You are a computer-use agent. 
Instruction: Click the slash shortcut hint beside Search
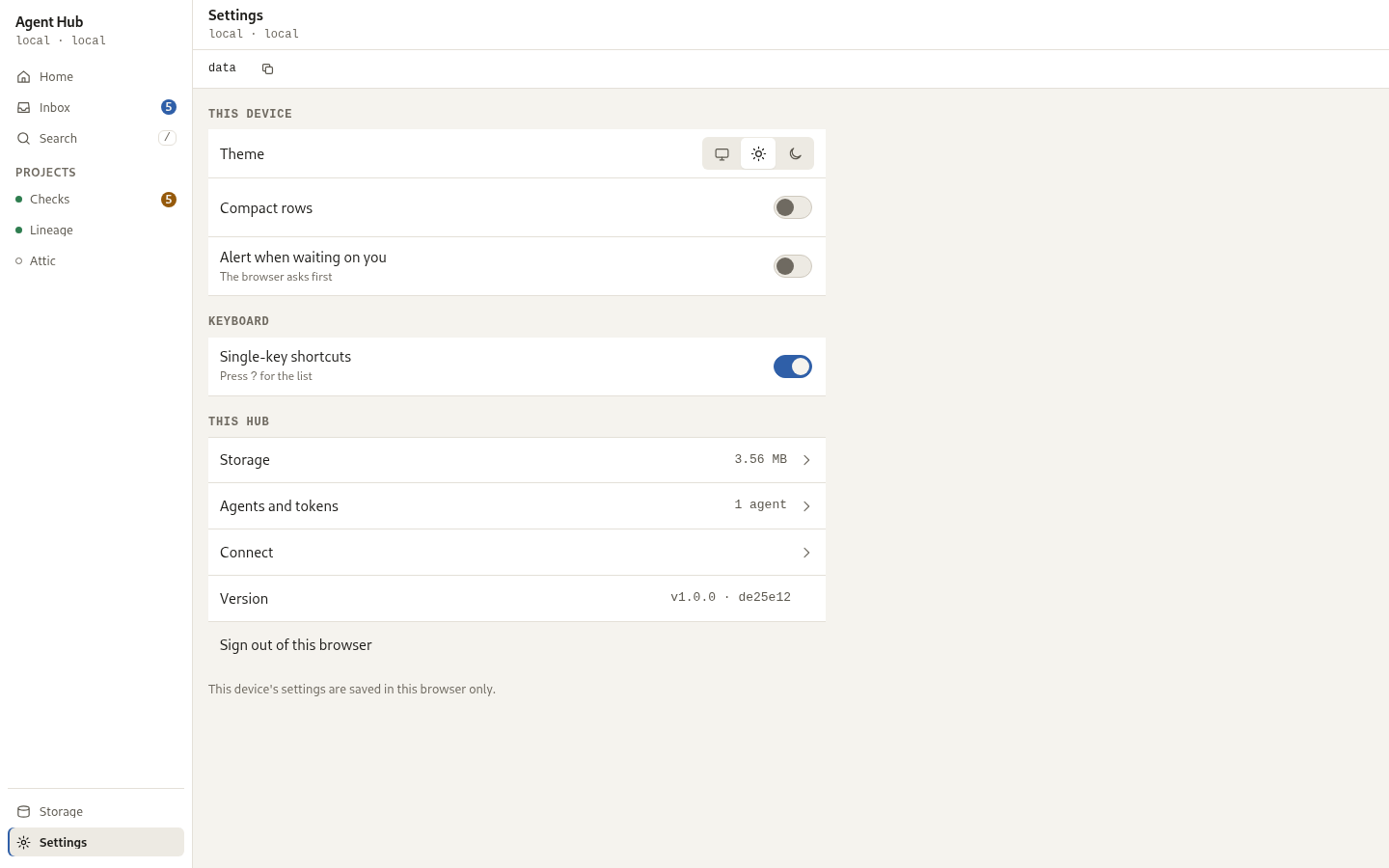pyautogui.click(x=167, y=138)
